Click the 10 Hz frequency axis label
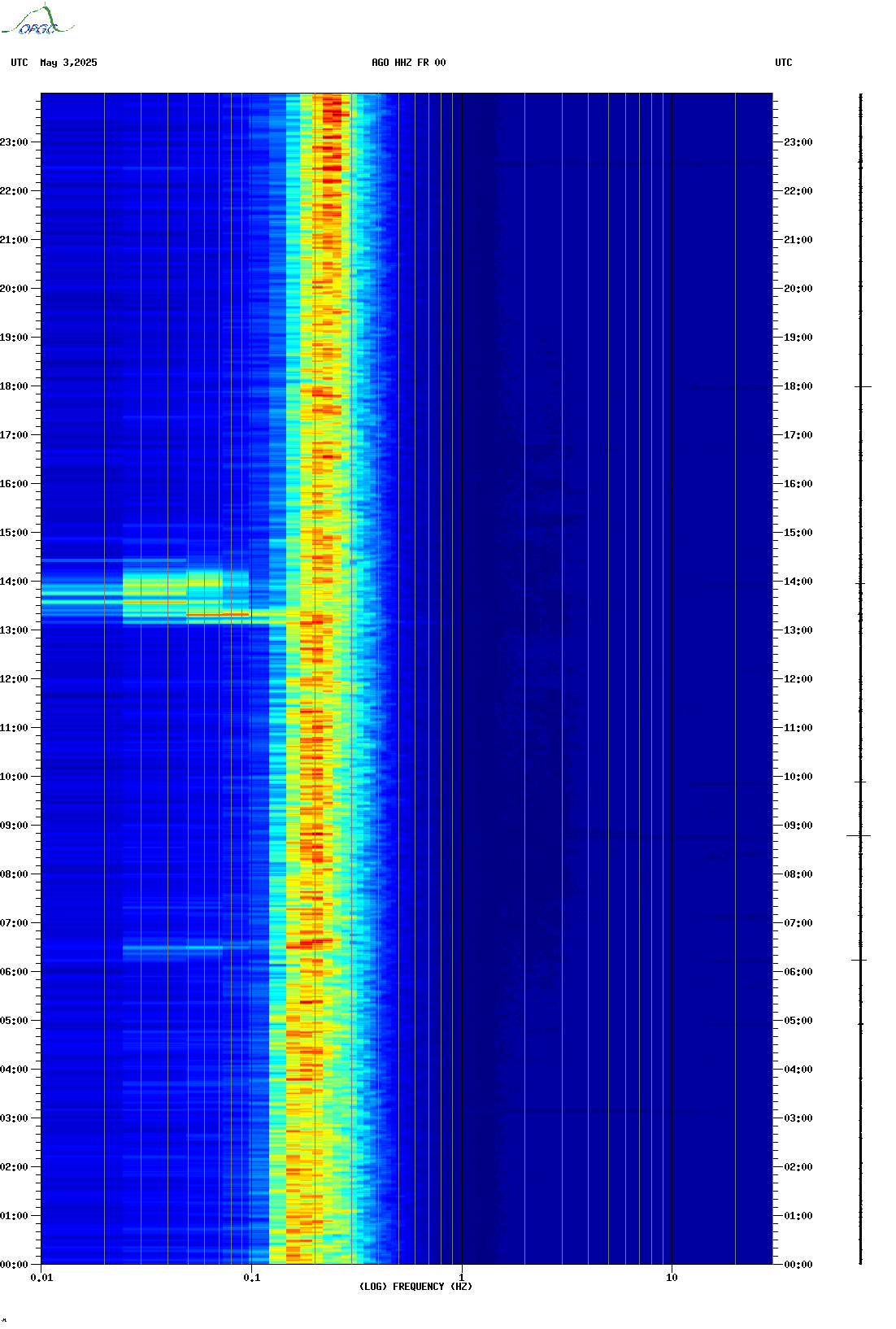This screenshot has height=1329, width=896. pos(672,1278)
